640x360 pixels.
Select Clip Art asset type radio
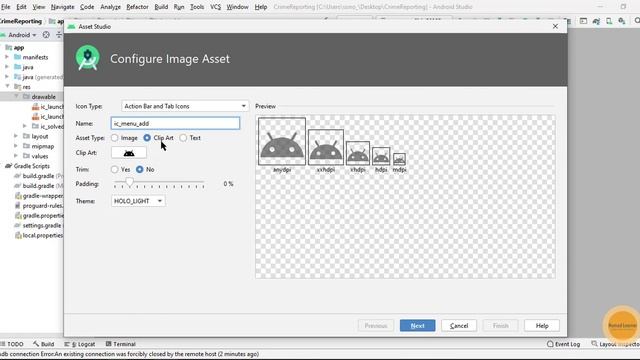(147, 138)
